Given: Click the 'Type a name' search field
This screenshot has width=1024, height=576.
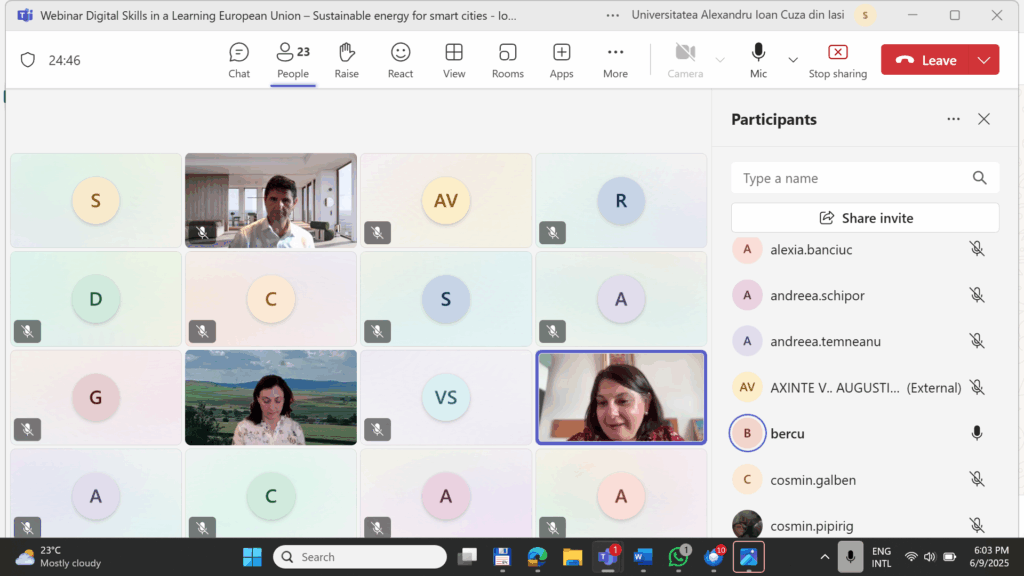Looking at the screenshot, I should pyautogui.click(x=850, y=178).
